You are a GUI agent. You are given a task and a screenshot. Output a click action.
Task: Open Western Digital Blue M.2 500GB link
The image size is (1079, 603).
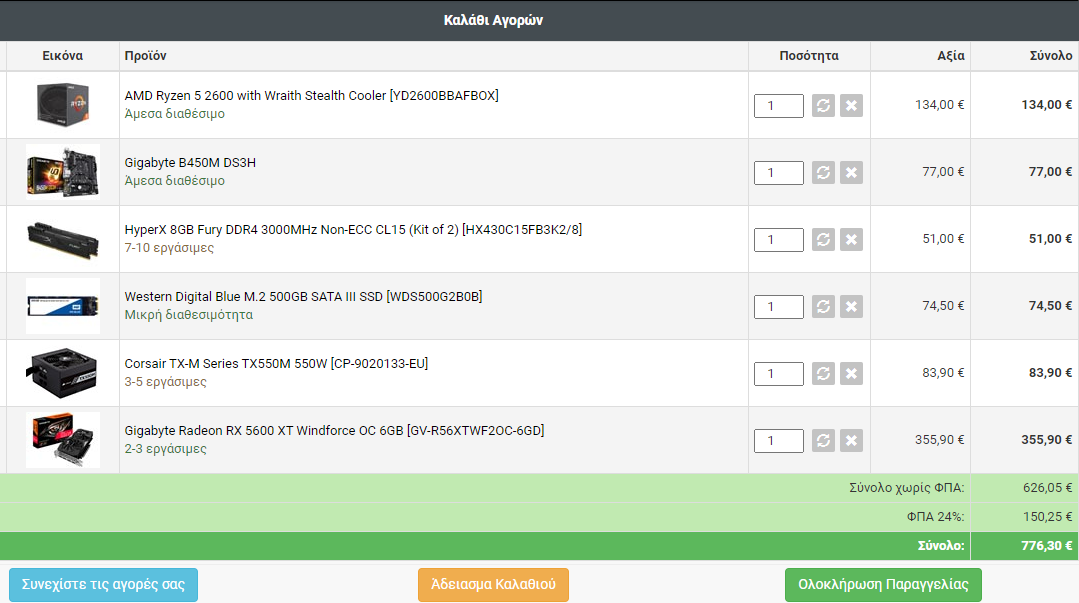point(303,297)
